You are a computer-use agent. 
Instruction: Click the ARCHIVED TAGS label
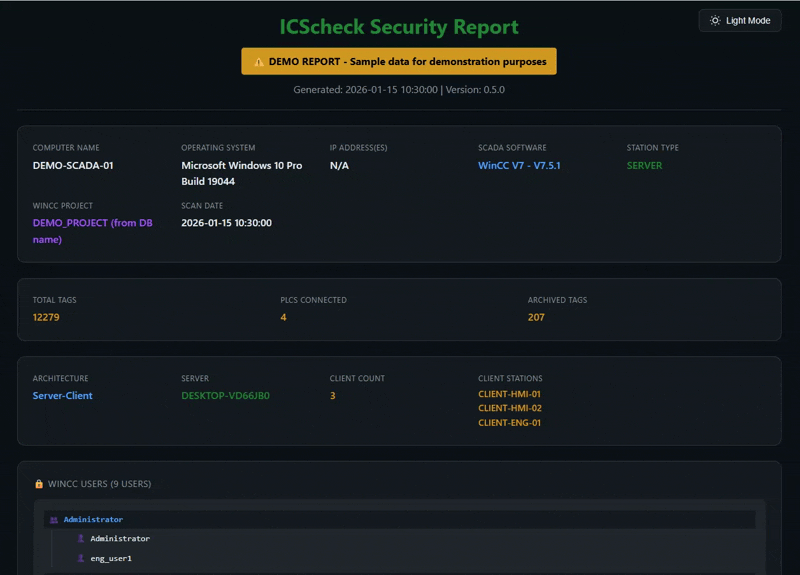coord(557,300)
